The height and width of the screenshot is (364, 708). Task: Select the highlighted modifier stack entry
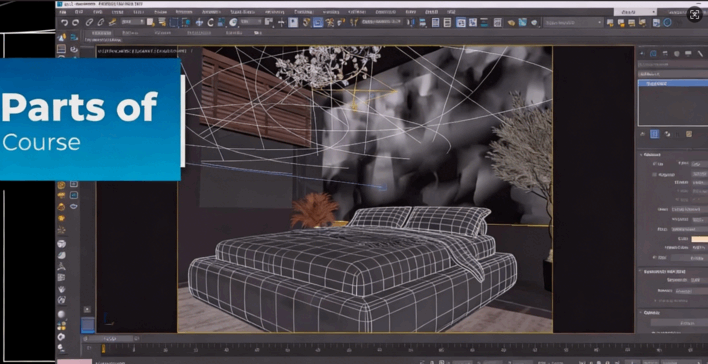(673, 84)
